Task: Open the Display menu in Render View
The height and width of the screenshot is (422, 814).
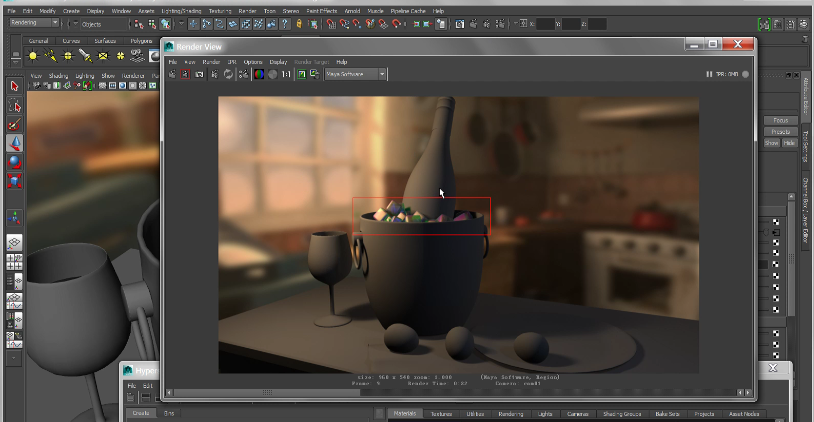Action: pyautogui.click(x=278, y=62)
